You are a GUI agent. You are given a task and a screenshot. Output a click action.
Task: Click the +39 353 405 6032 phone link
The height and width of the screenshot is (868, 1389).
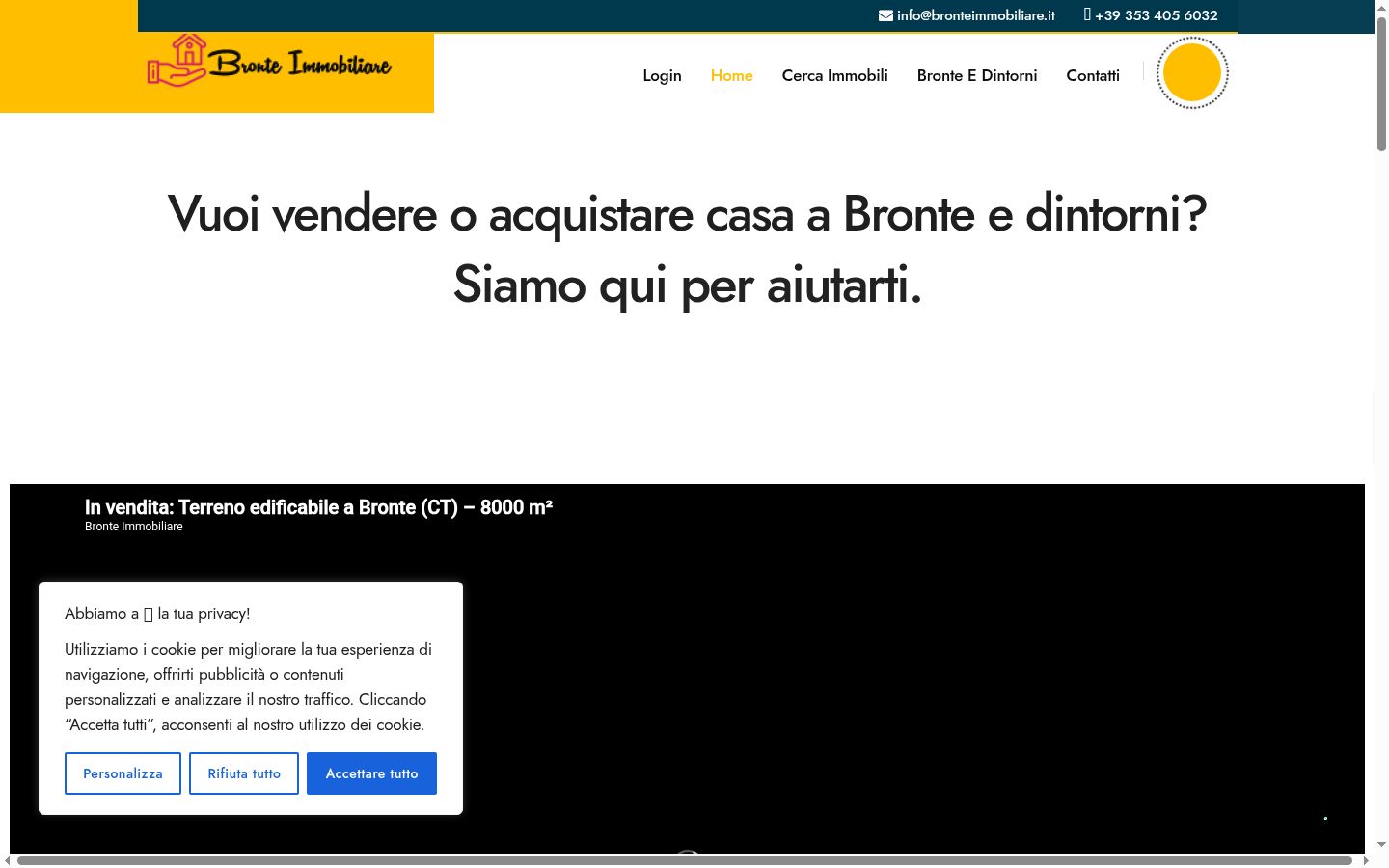pyautogui.click(x=1156, y=15)
